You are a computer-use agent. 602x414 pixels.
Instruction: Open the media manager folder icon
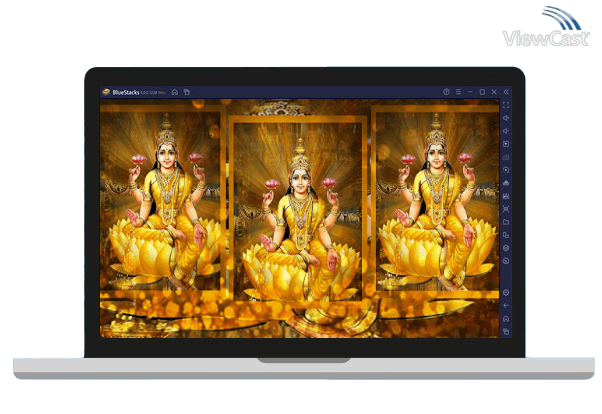click(x=506, y=222)
